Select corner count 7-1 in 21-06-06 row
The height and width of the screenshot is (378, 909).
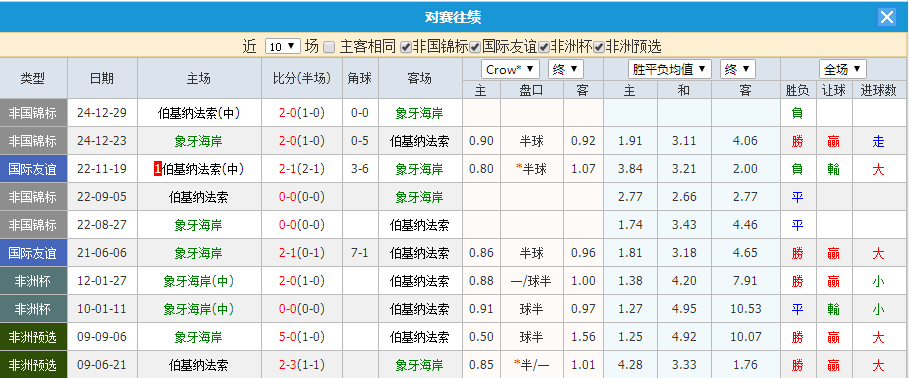360,253
